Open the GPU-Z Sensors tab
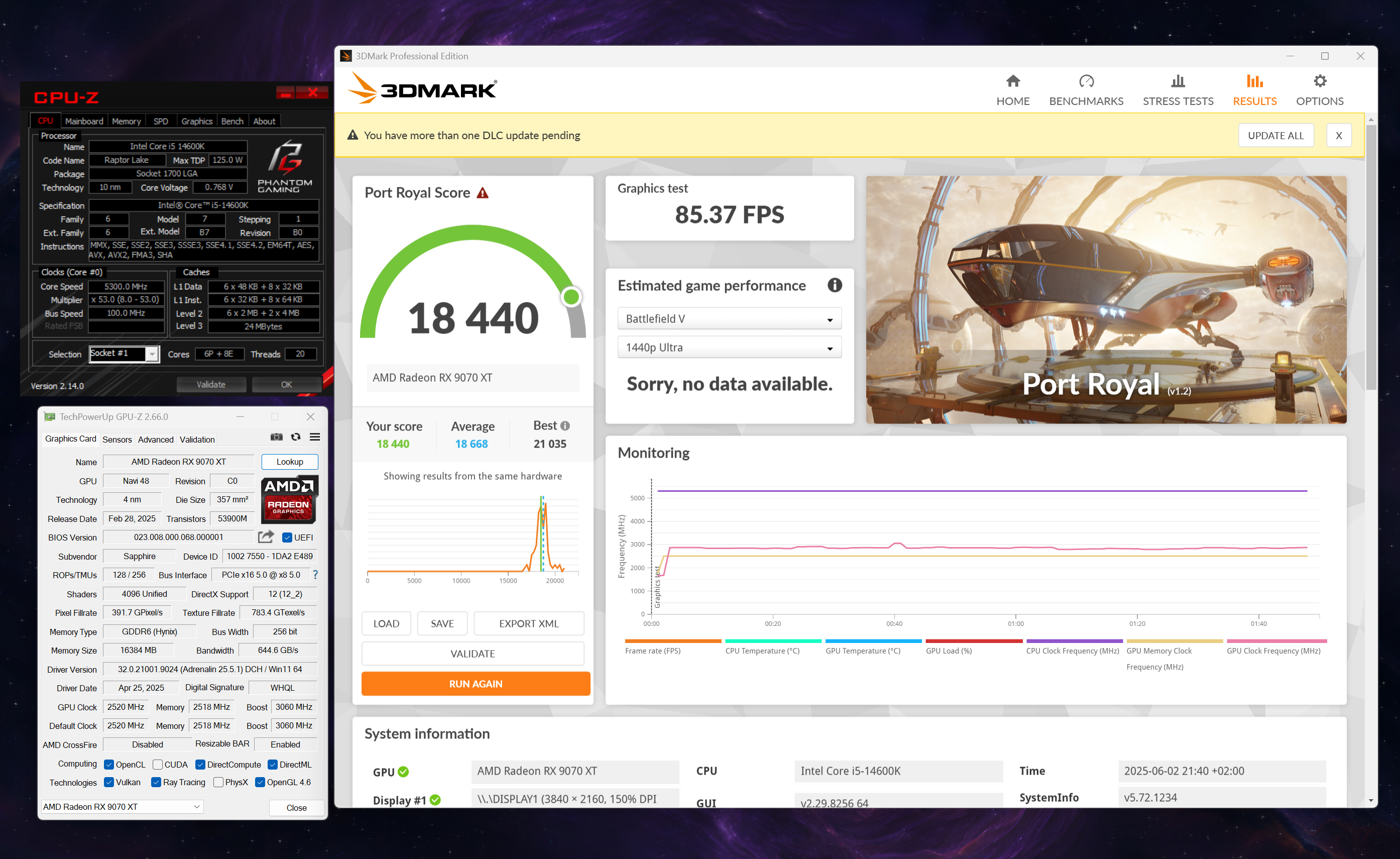 [x=117, y=440]
